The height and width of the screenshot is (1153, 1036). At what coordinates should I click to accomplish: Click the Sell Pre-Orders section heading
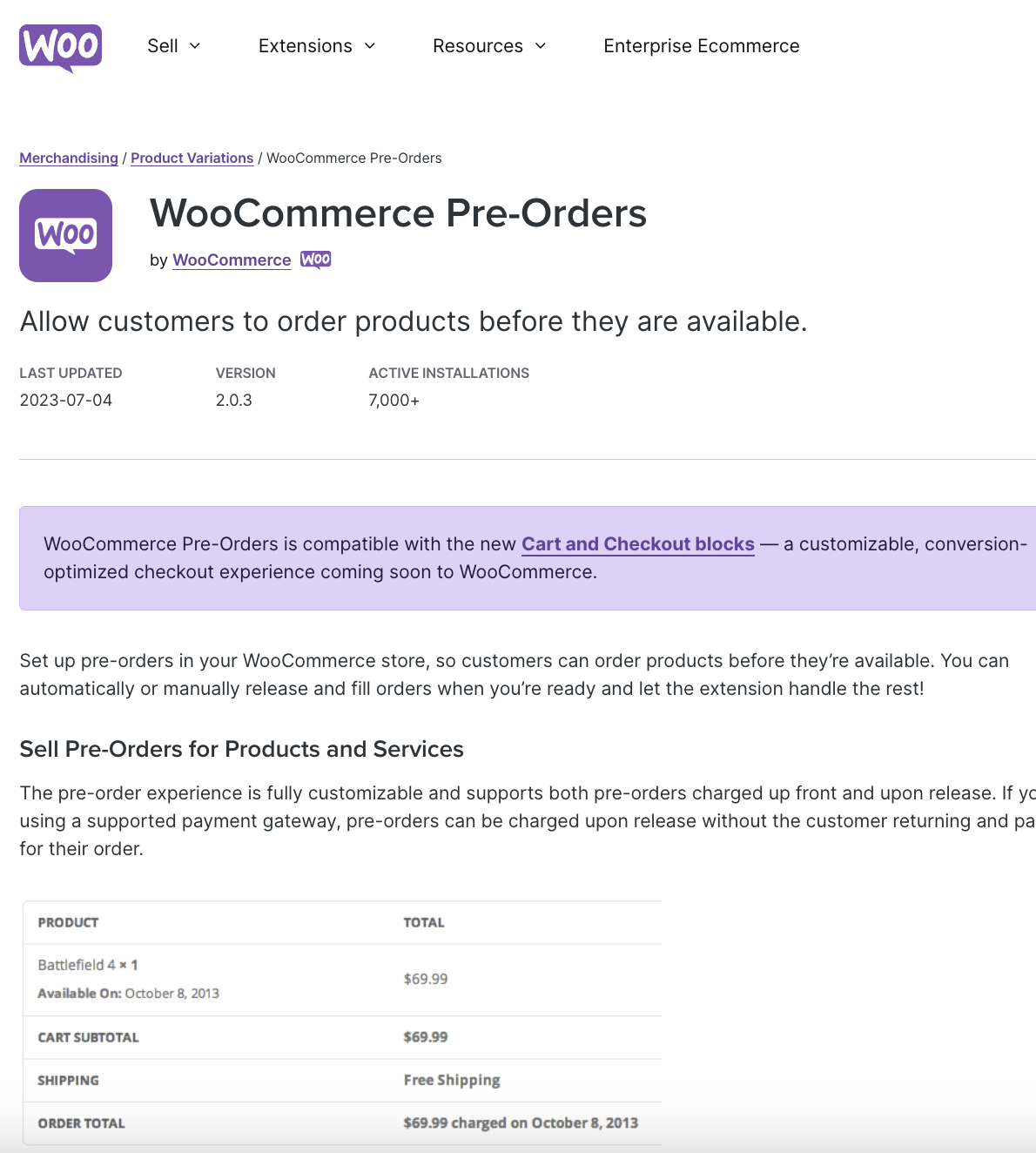tap(242, 749)
